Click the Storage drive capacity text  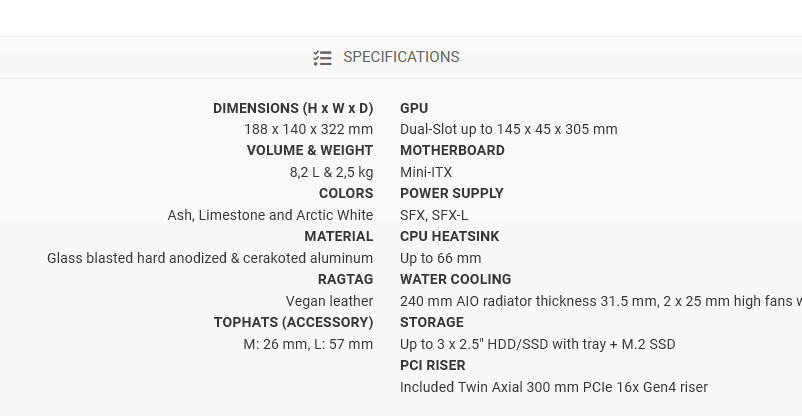[x=537, y=344]
